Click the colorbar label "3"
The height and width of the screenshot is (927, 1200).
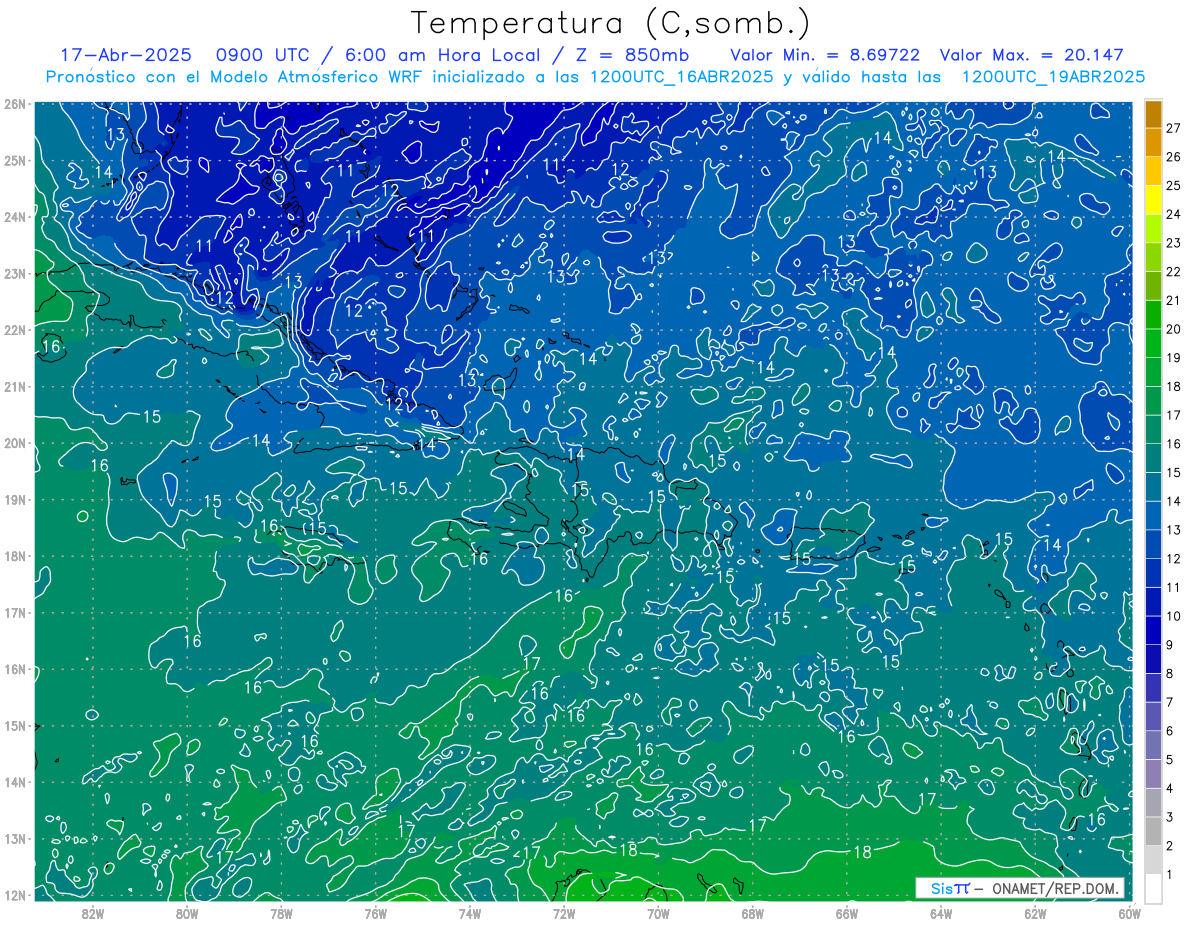click(x=1170, y=817)
